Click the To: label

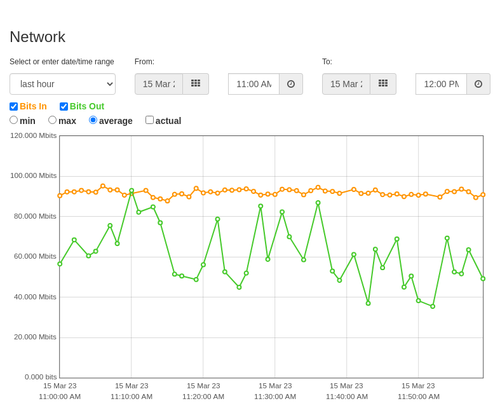tap(327, 62)
